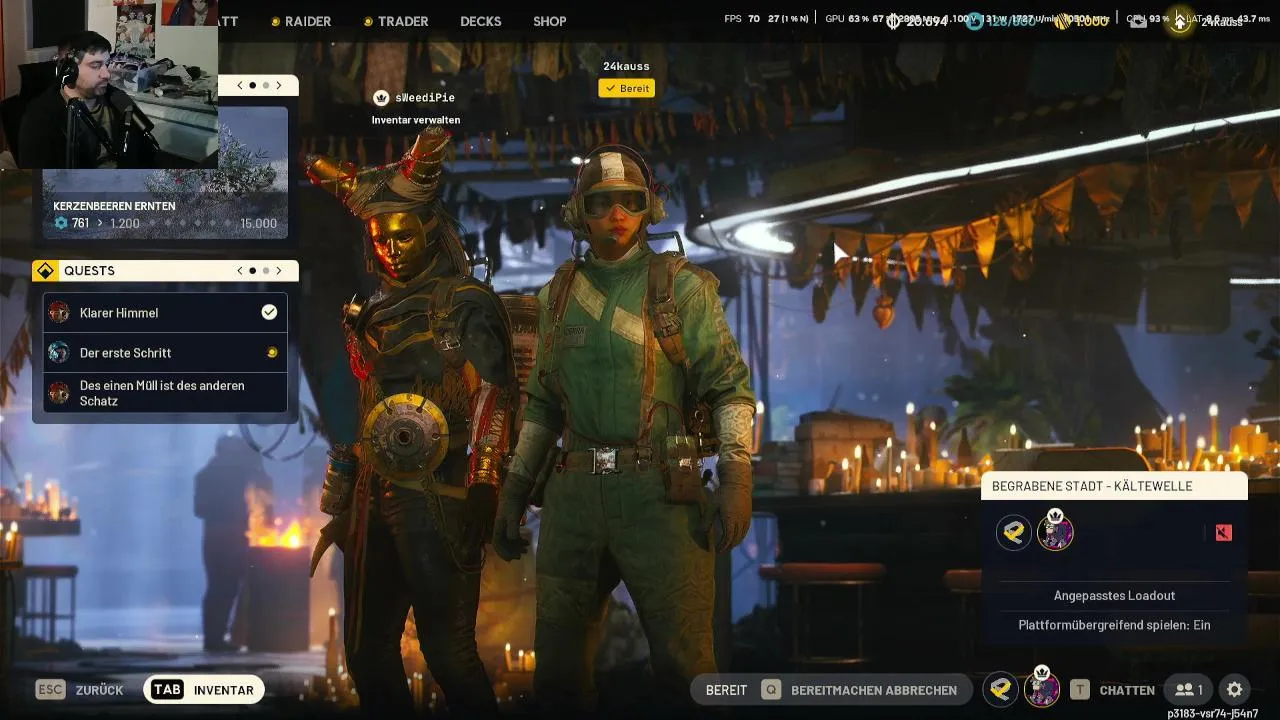The height and width of the screenshot is (720, 1280).
Task: Click the yellow Bereit status badge
Action: (626, 88)
